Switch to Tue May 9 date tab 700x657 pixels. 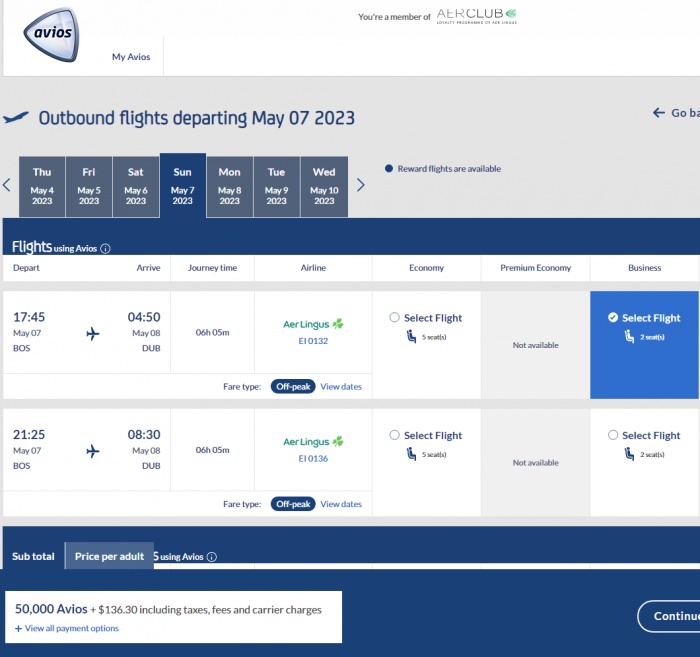pyautogui.click(x=276, y=187)
